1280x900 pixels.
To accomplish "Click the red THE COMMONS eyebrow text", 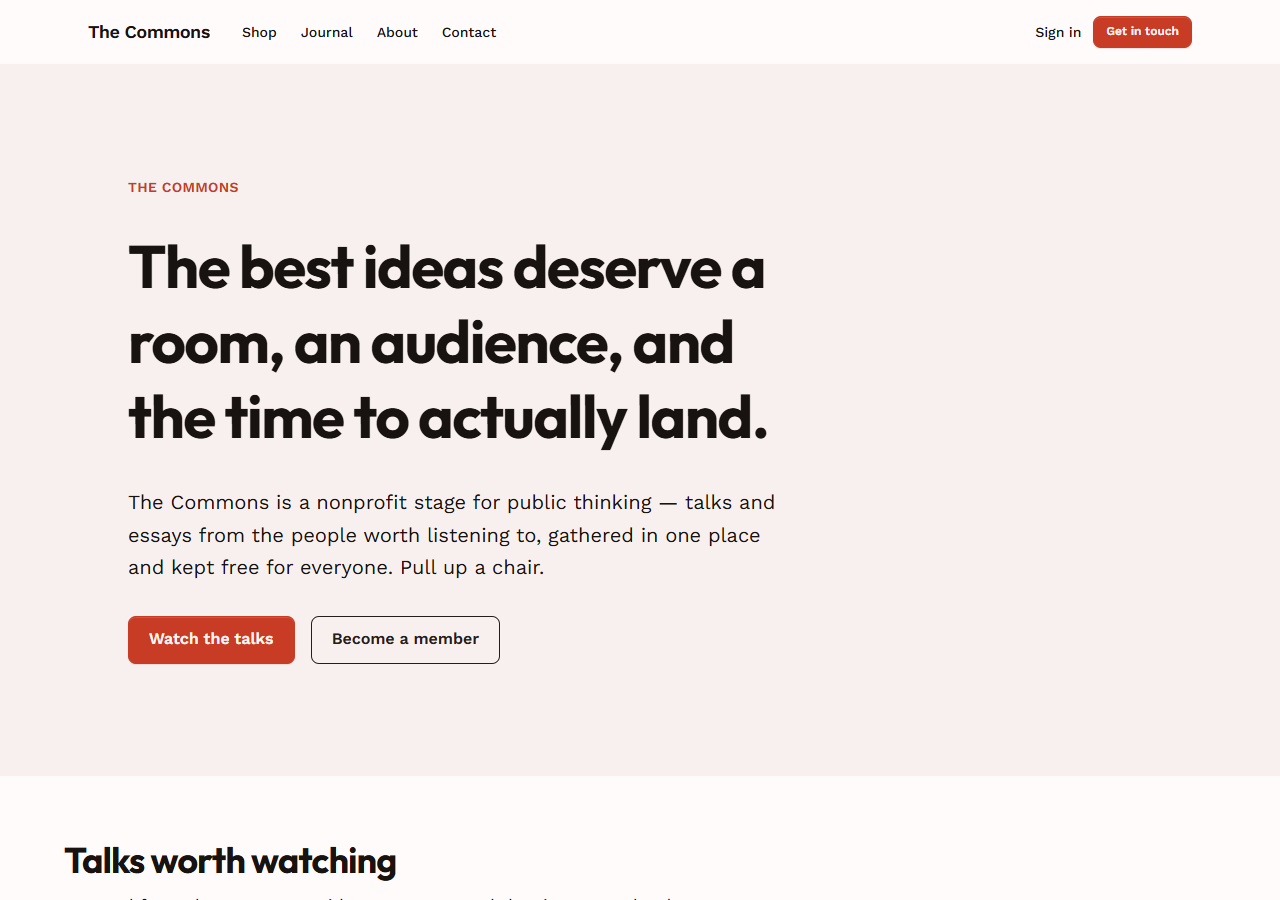I will (x=183, y=187).
